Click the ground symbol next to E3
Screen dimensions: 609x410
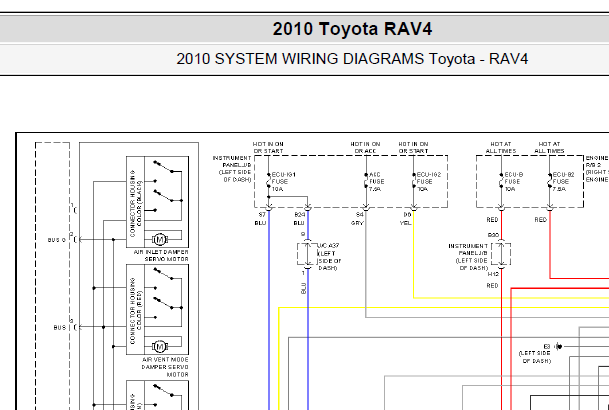pos(559,346)
